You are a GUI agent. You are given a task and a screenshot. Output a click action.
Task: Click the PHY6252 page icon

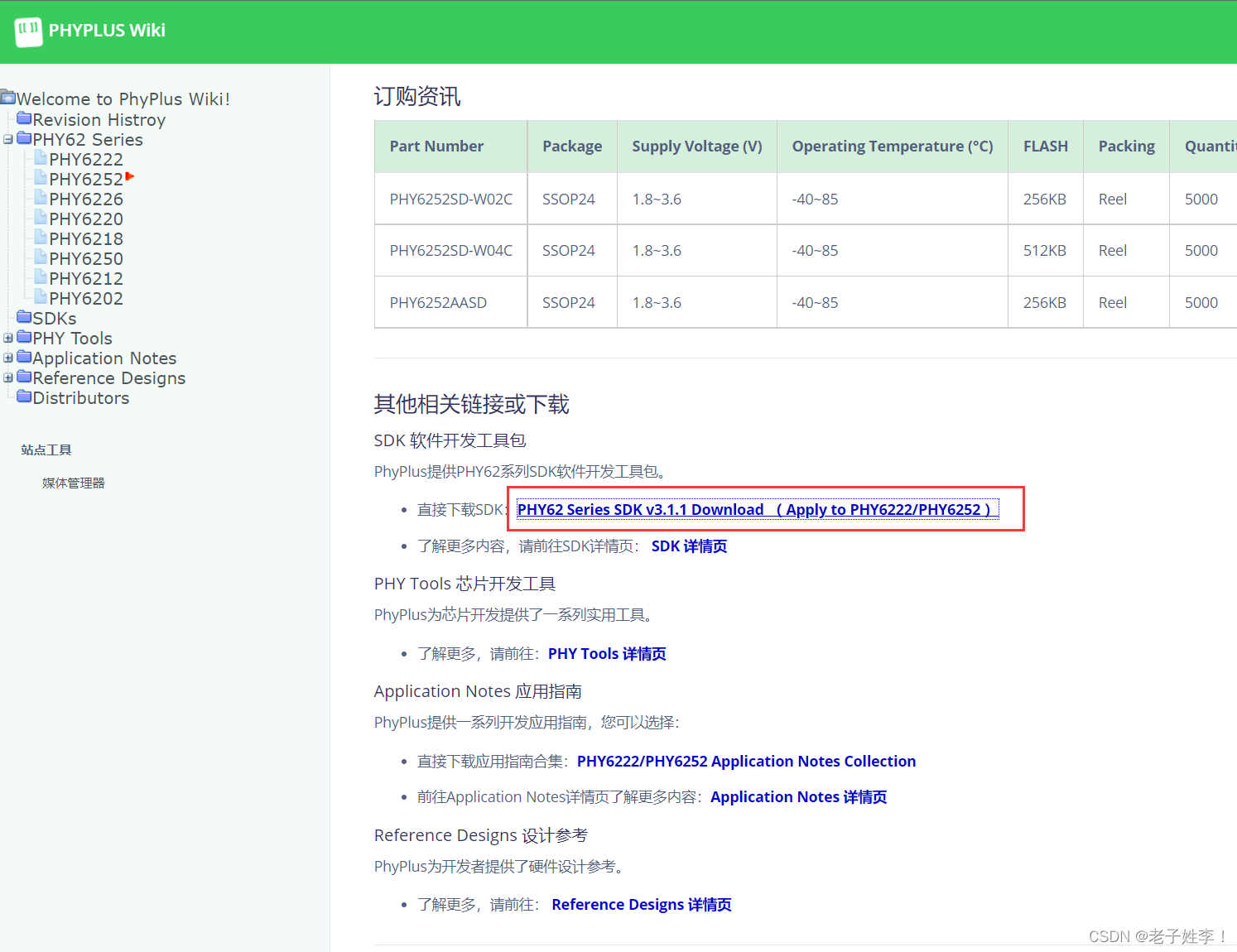pos(41,177)
